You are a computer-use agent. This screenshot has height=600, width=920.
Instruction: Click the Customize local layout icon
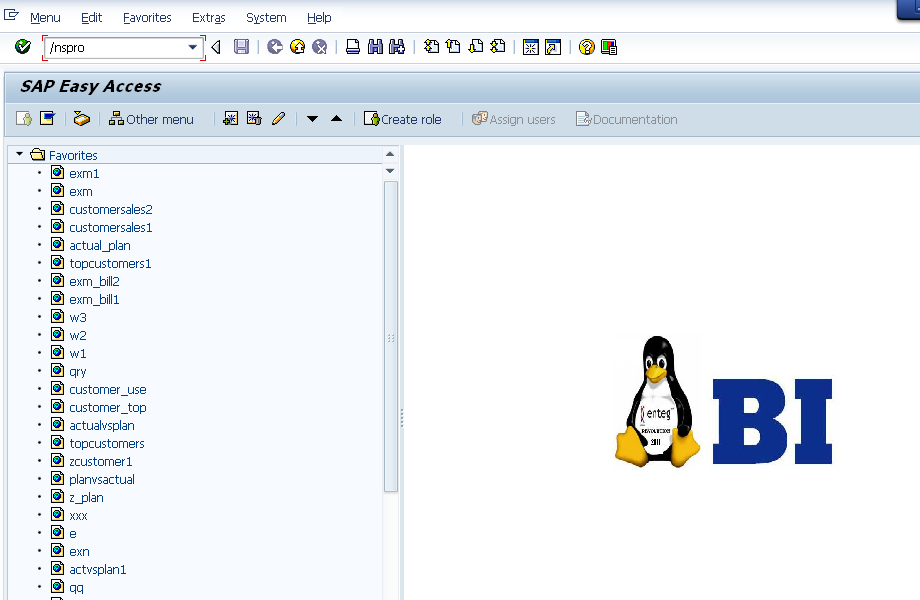(609, 47)
